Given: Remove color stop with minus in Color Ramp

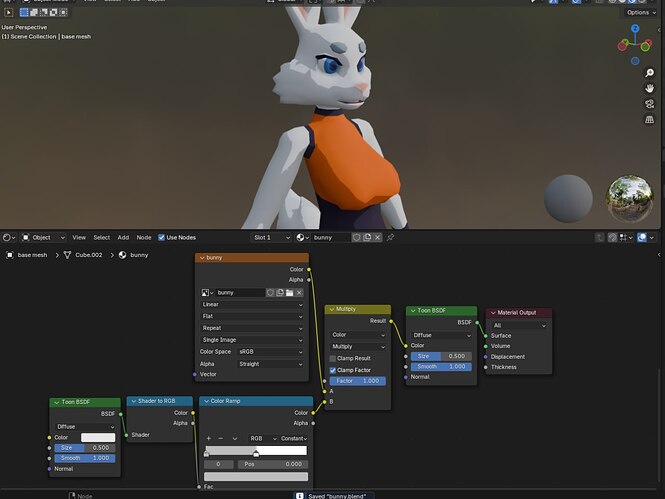Looking at the screenshot, I should pos(221,438).
